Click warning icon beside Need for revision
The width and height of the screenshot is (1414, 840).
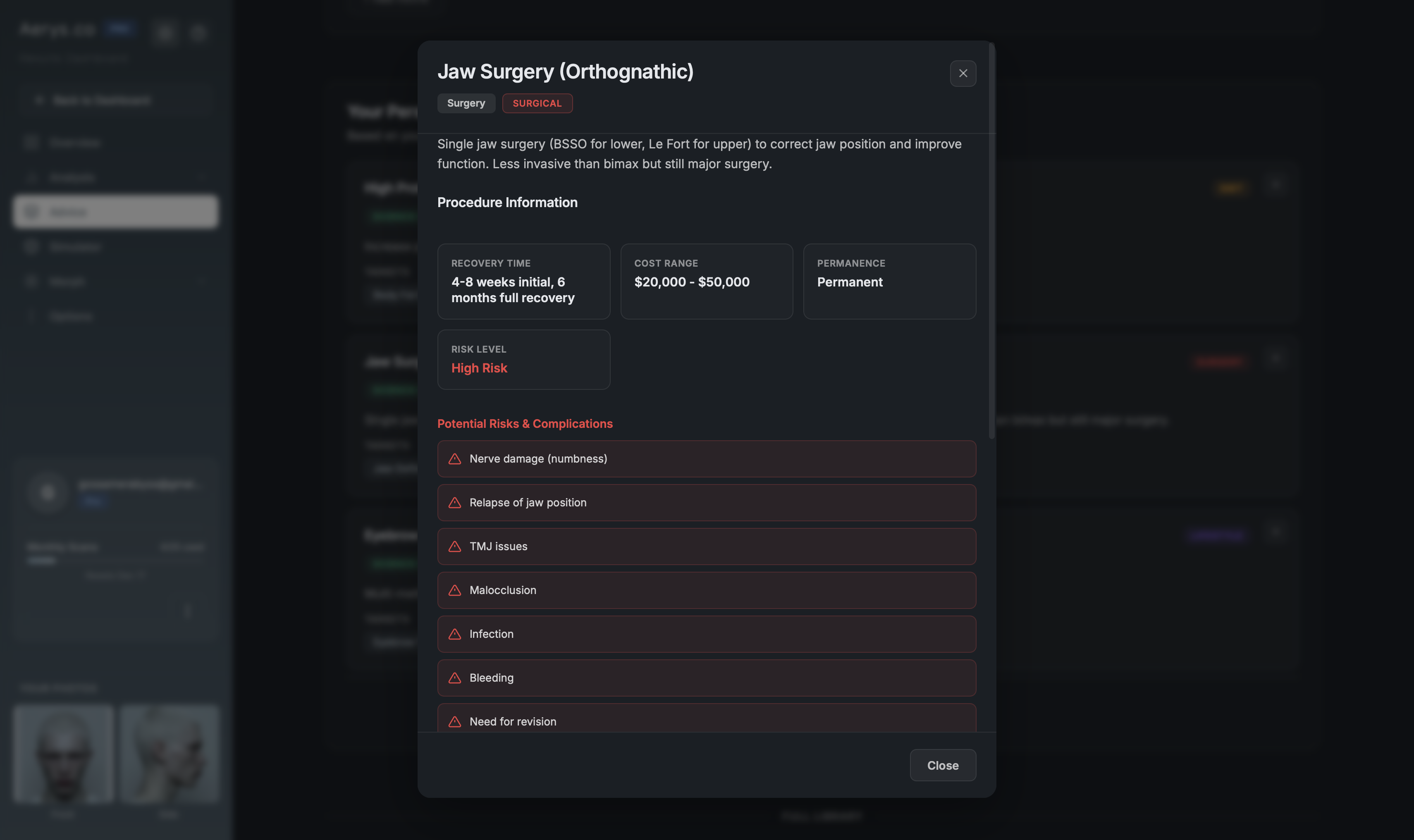[x=454, y=722]
